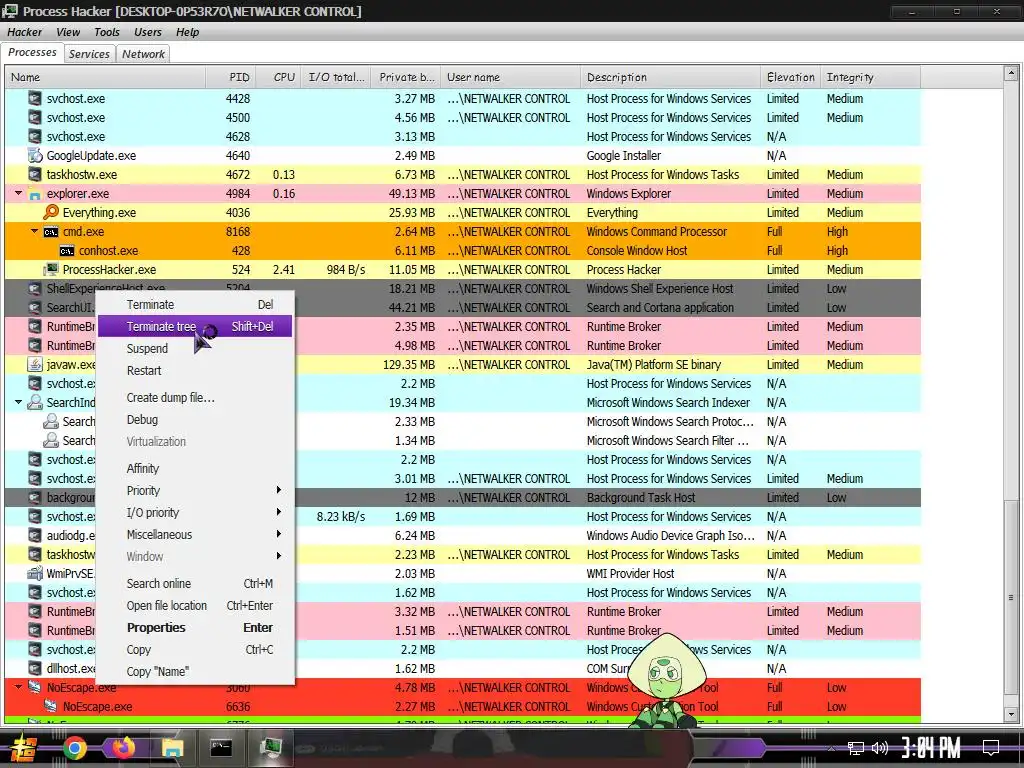
Task: Click the taskhostw.exe 4672 icon
Action: point(35,174)
